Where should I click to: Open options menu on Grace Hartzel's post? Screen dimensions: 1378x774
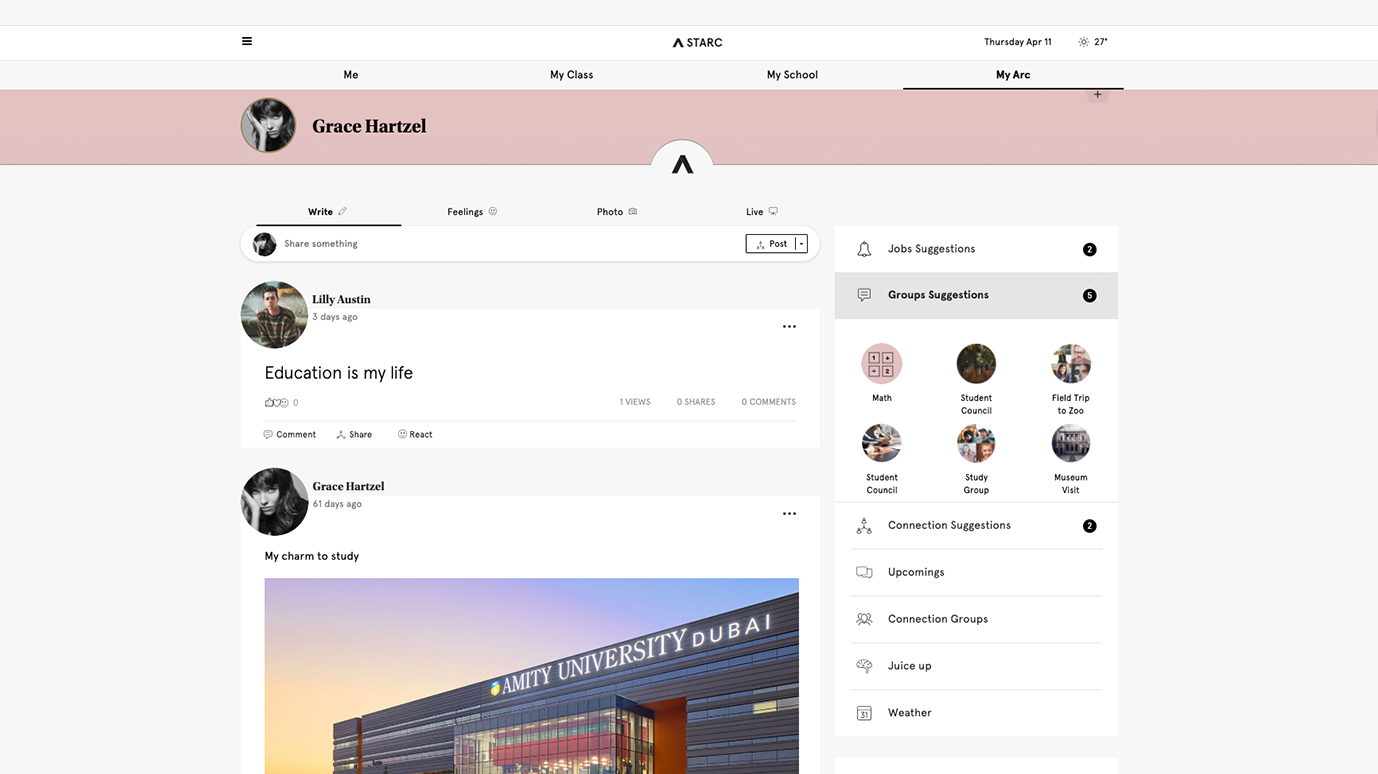(x=789, y=514)
